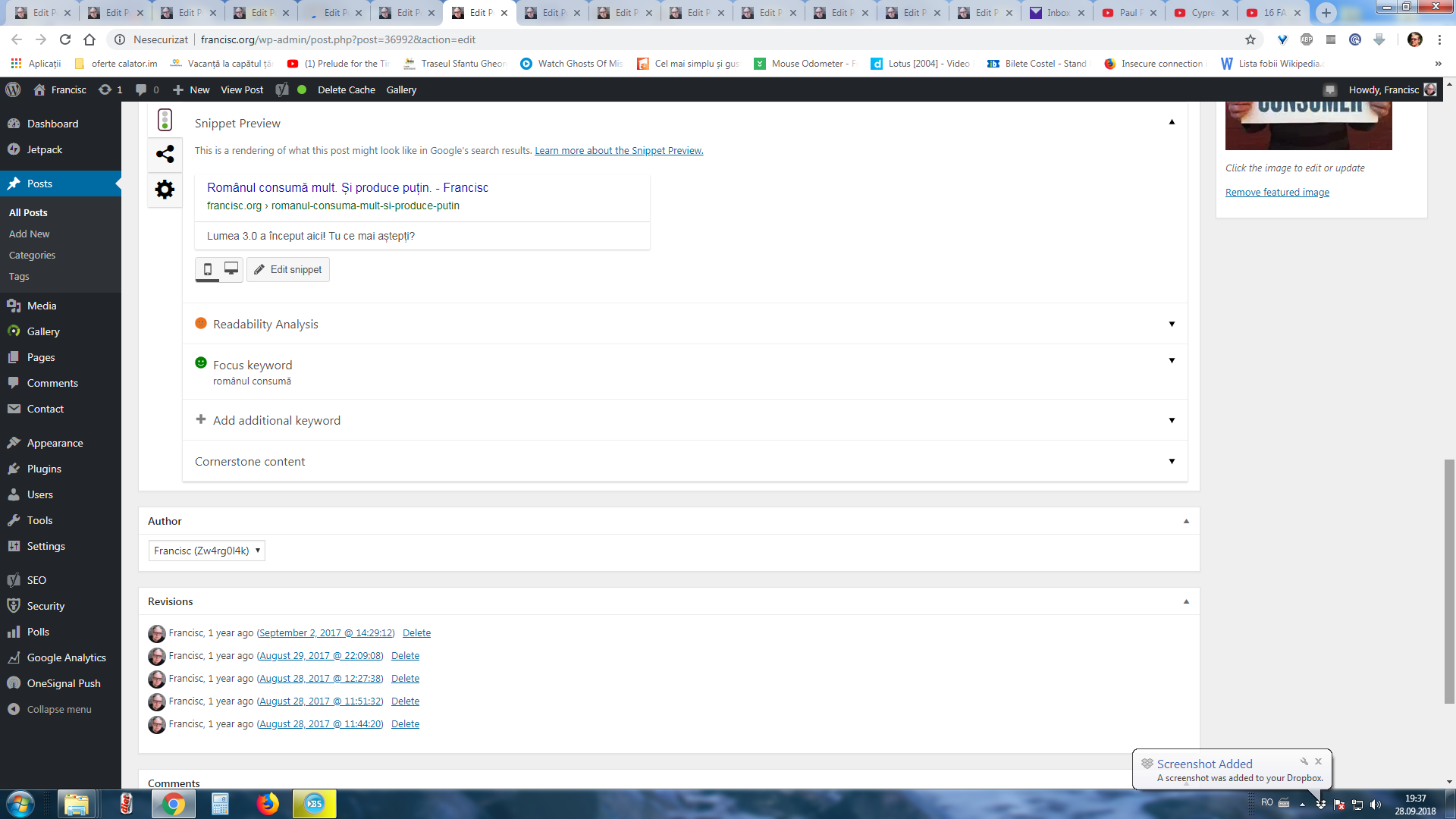
Task: Collapse the Author metabox
Action: pyautogui.click(x=1186, y=521)
